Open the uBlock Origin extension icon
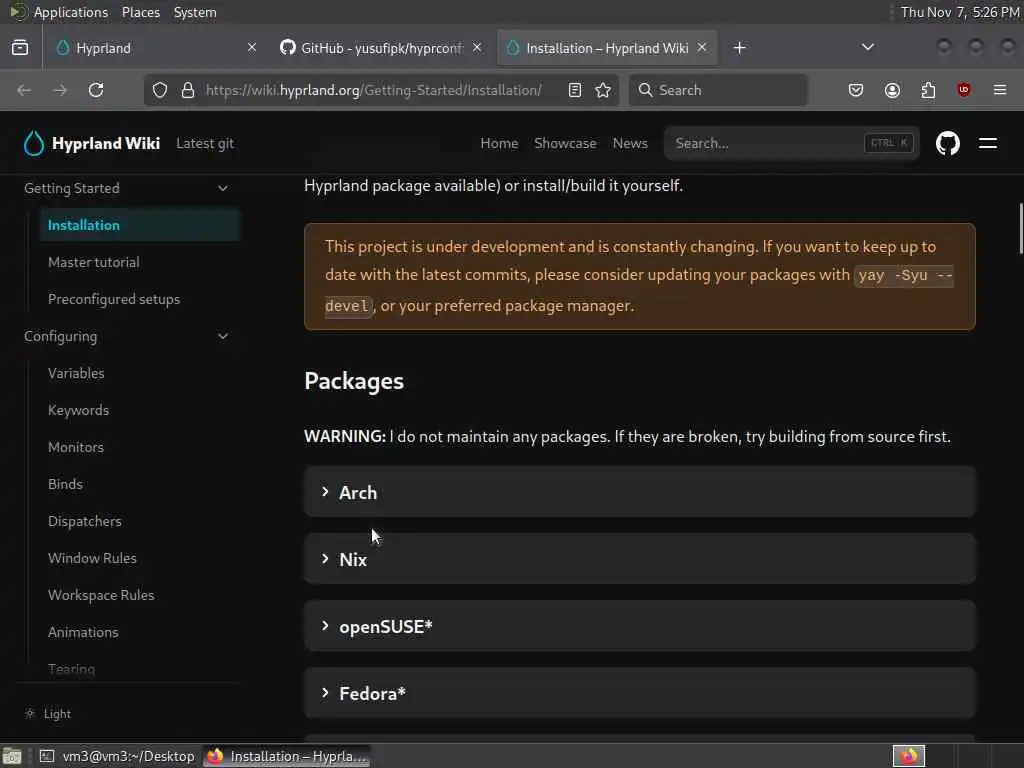This screenshot has width=1024, height=768. (x=964, y=90)
